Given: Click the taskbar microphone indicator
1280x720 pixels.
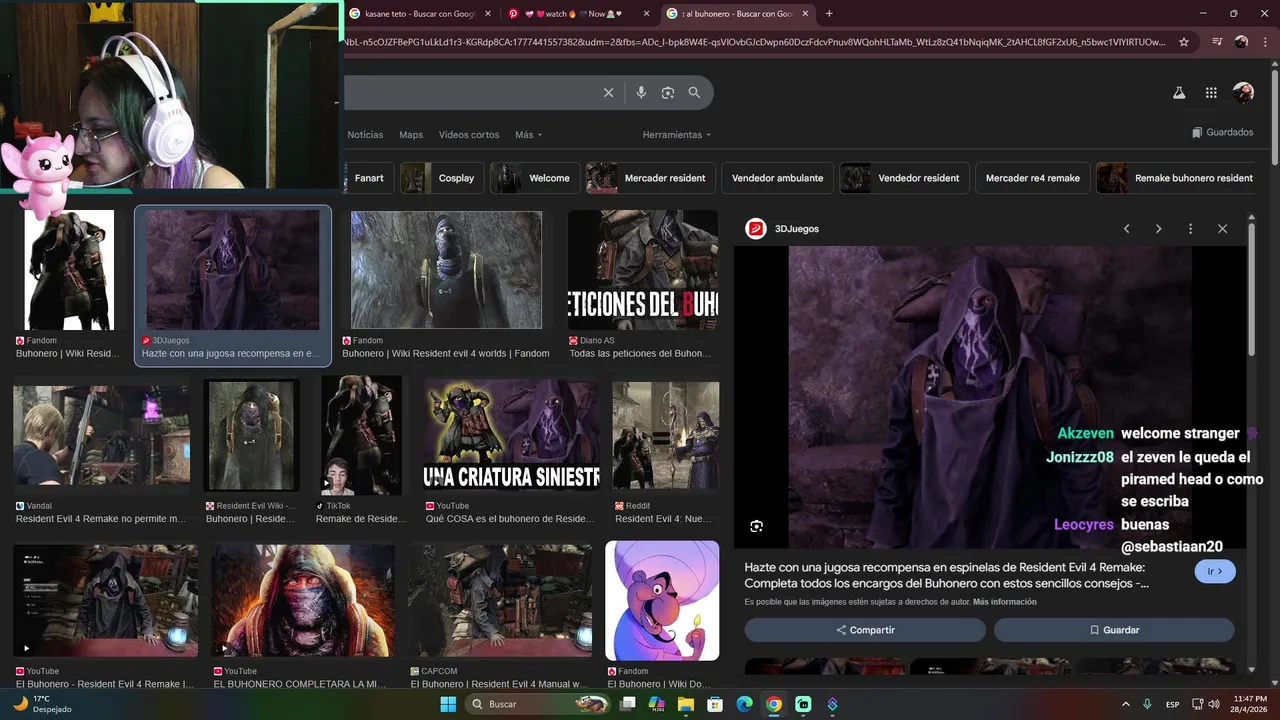Looking at the screenshot, I should pyautogui.click(x=1147, y=704).
